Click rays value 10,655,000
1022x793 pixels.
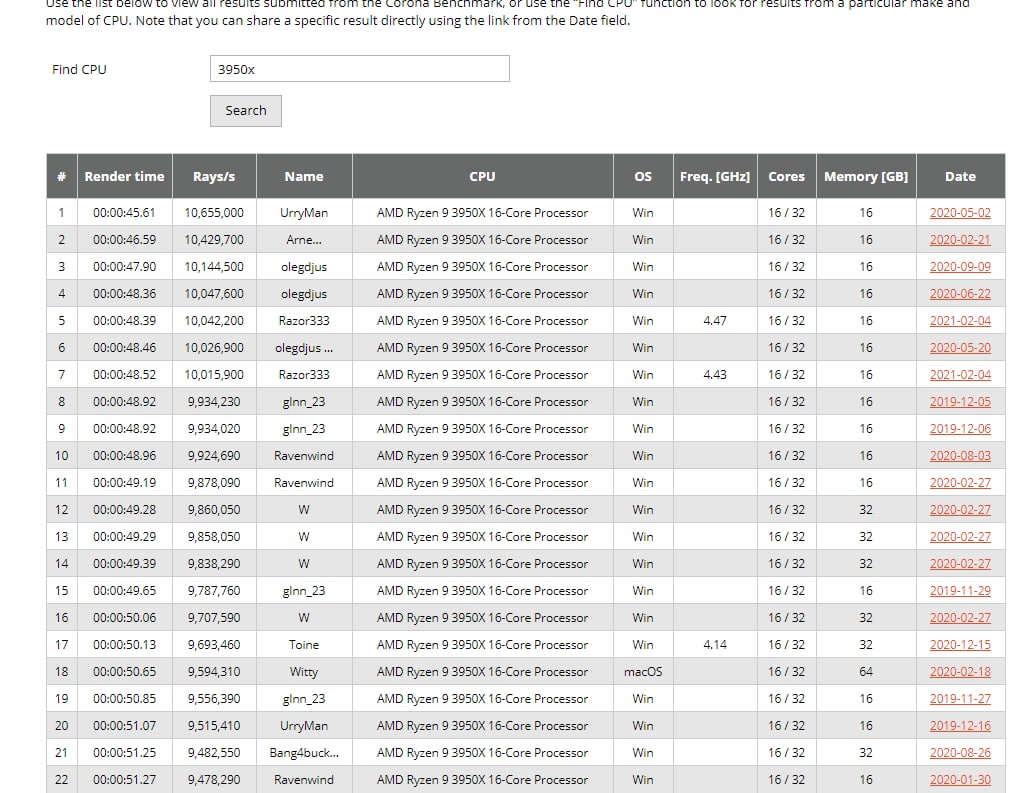click(214, 212)
